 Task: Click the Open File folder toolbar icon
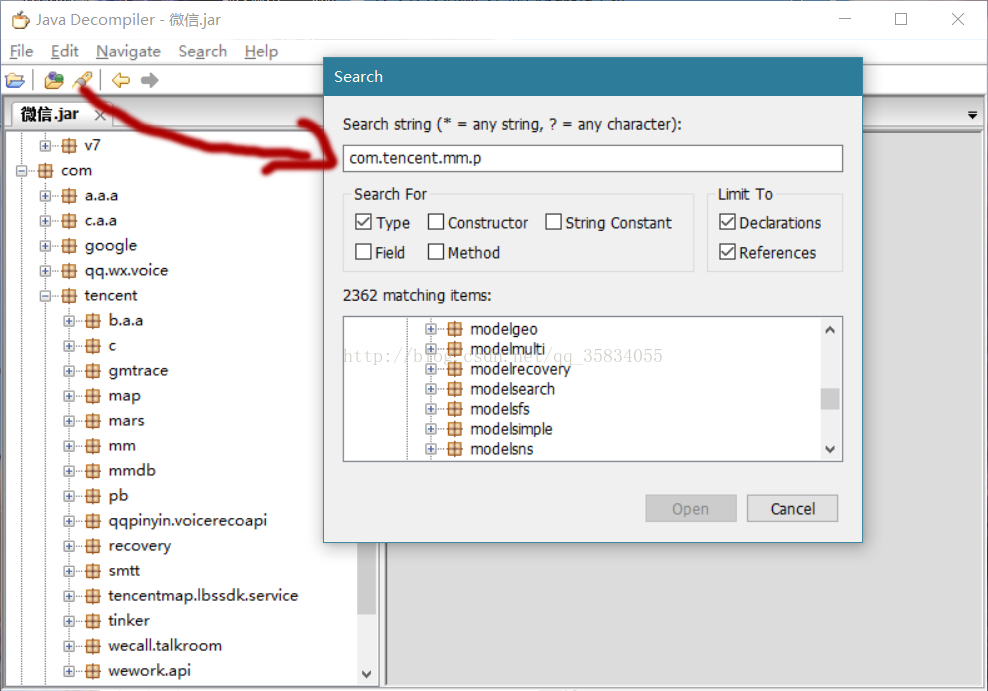pyautogui.click(x=15, y=81)
